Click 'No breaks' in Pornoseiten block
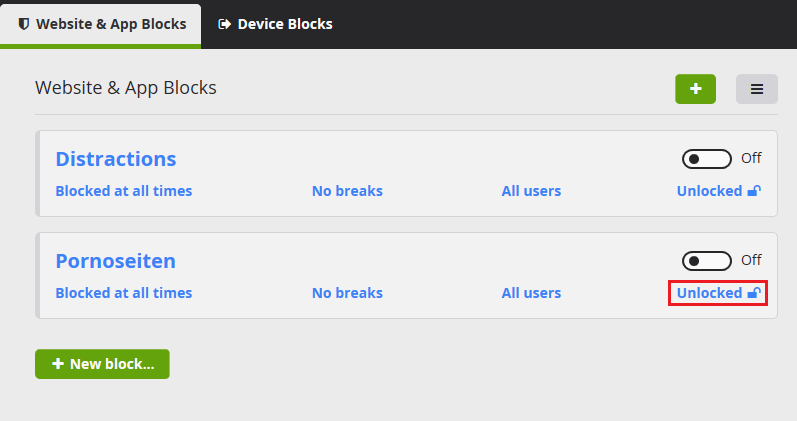This screenshot has height=421, width=797. pos(347,293)
